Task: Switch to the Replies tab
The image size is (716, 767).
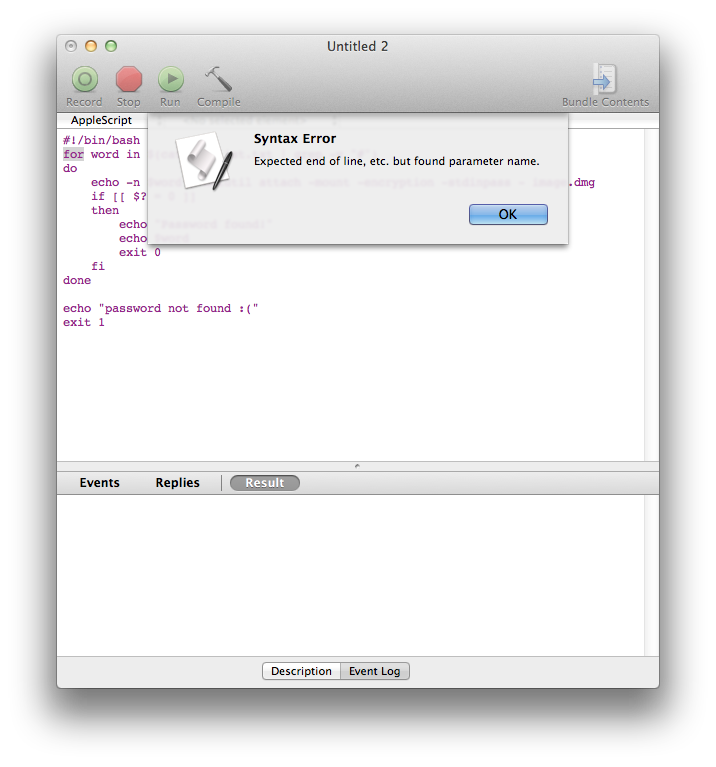Action: pos(178,483)
